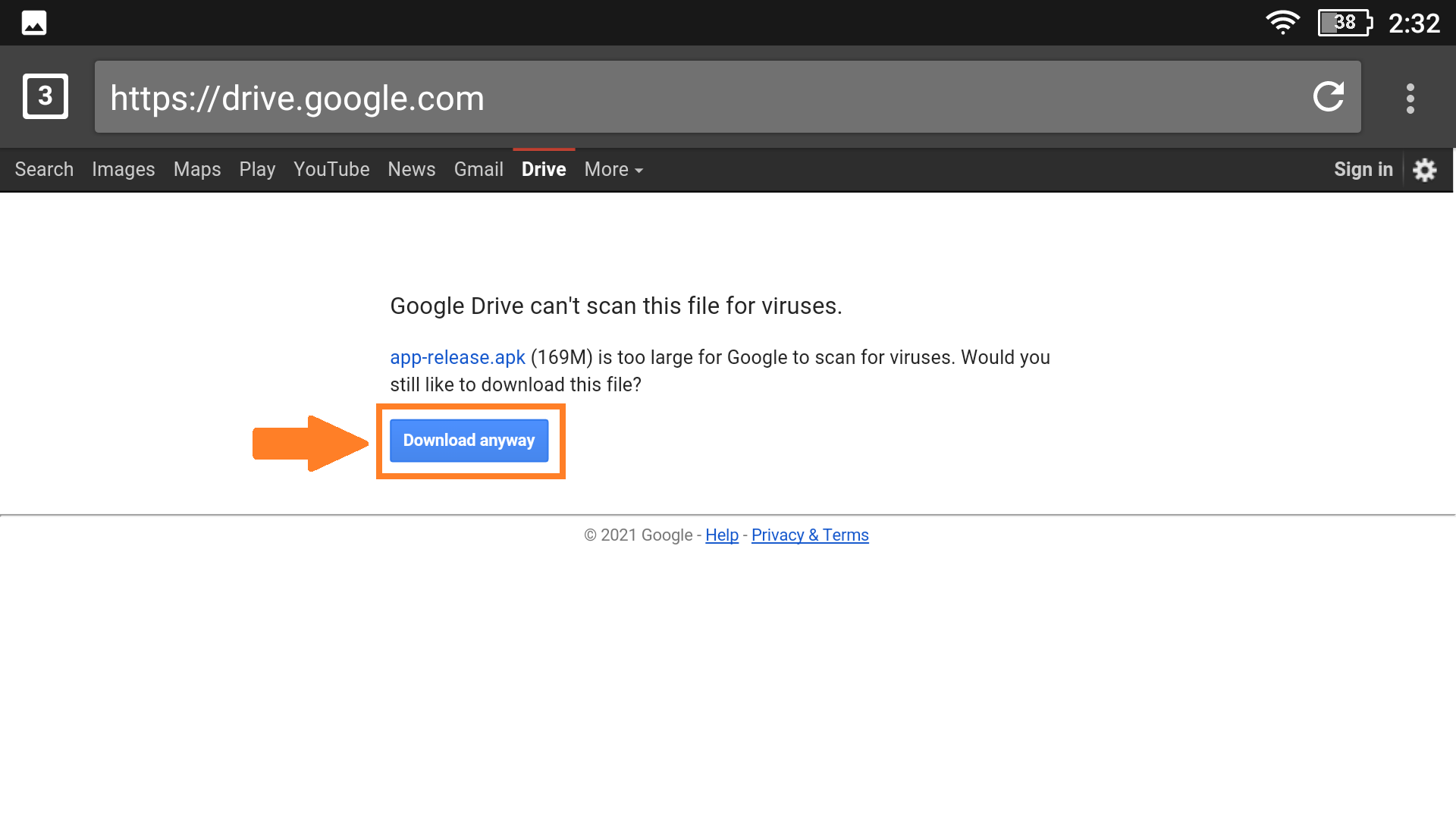The width and height of the screenshot is (1456, 819).
Task: Click the Sign in link
Action: pyautogui.click(x=1363, y=169)
